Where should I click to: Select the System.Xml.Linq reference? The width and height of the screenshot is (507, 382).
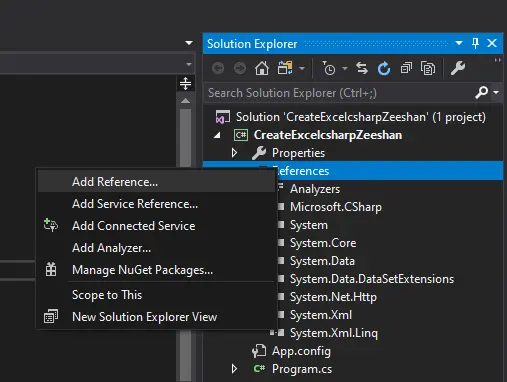[334, 333]
